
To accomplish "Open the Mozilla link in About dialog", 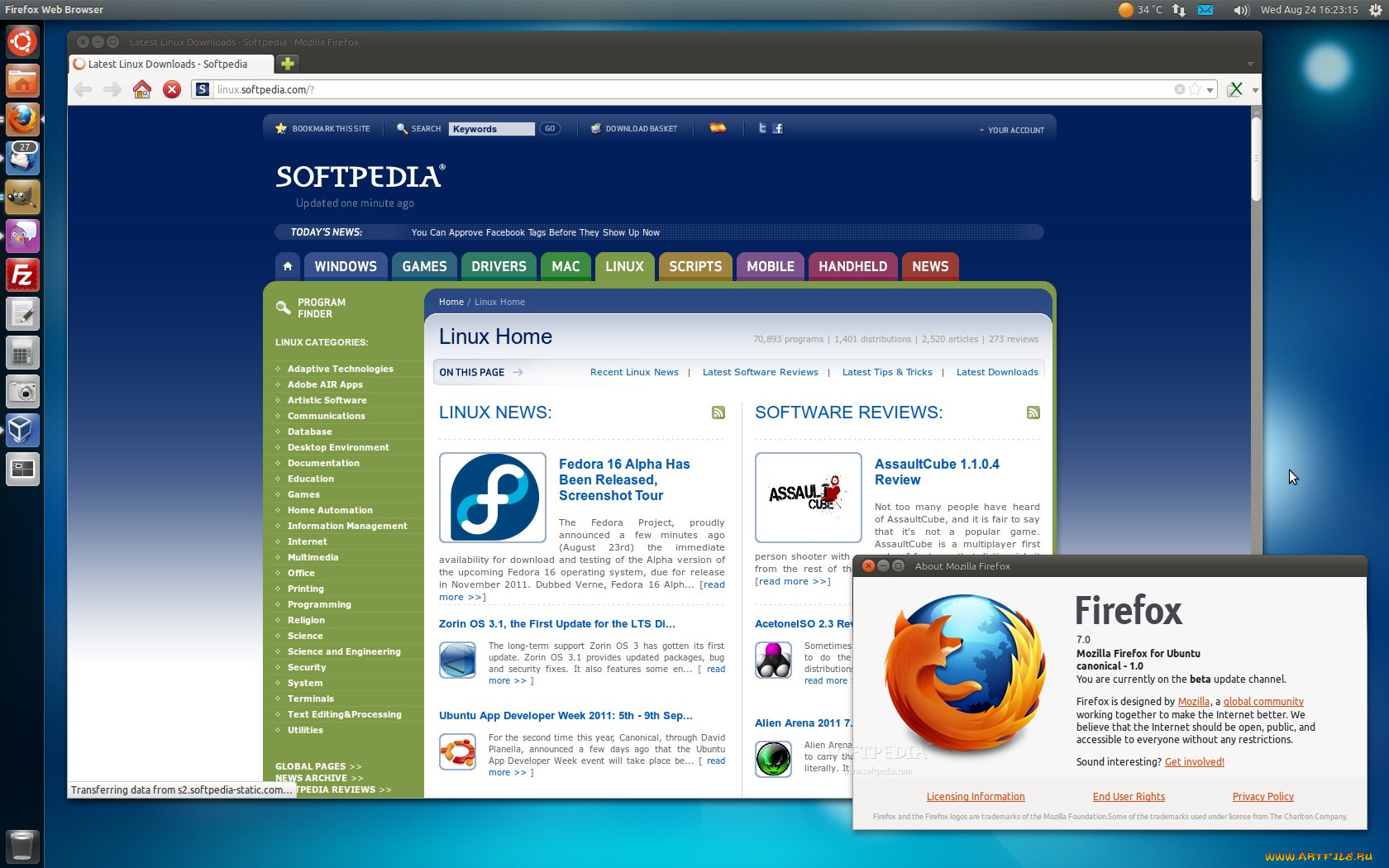I will click(x=1194, y=702).
